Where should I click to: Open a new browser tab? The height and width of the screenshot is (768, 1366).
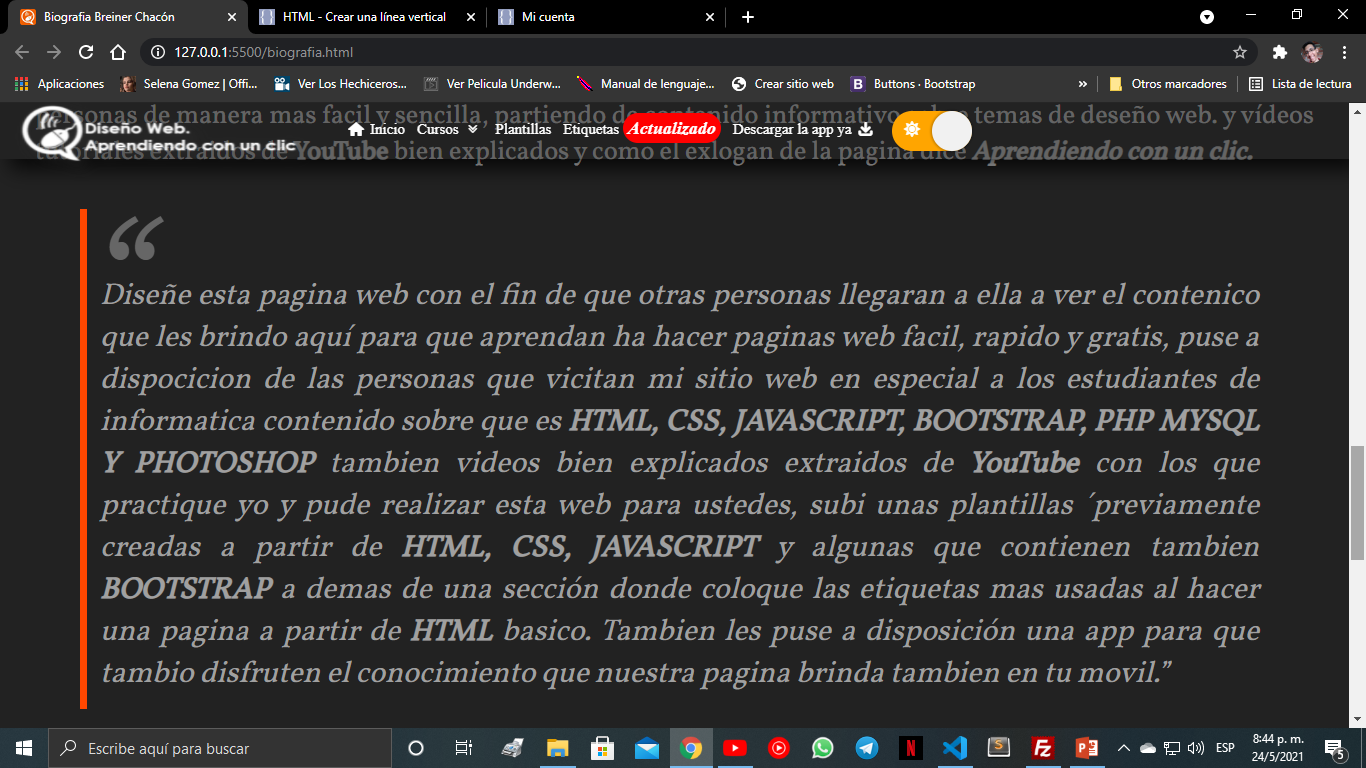pos(748,17)
